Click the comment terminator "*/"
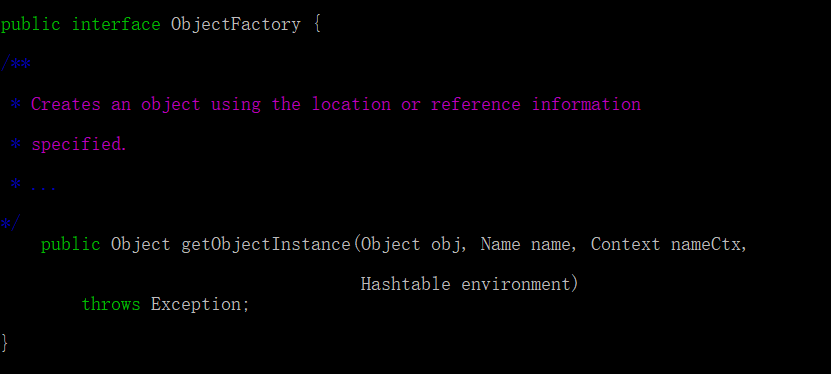The width and height of the screenshot is (831, 374). 10,222
